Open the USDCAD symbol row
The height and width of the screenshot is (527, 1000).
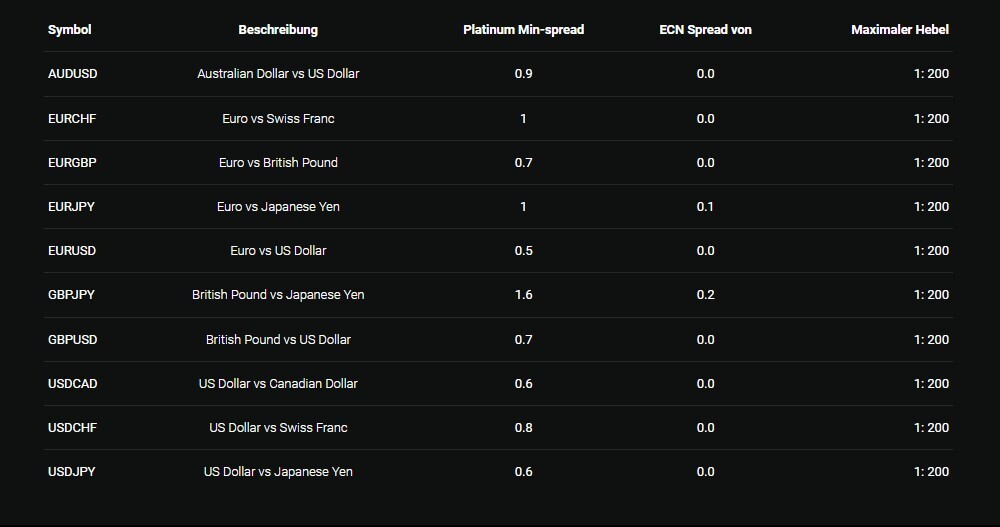pyautogui.click(x=73, y=384)
